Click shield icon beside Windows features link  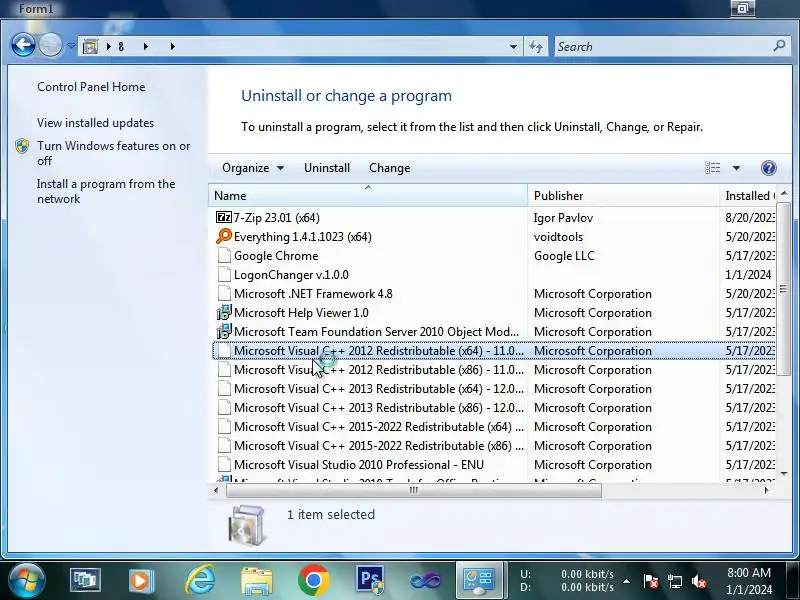point(22,146)
